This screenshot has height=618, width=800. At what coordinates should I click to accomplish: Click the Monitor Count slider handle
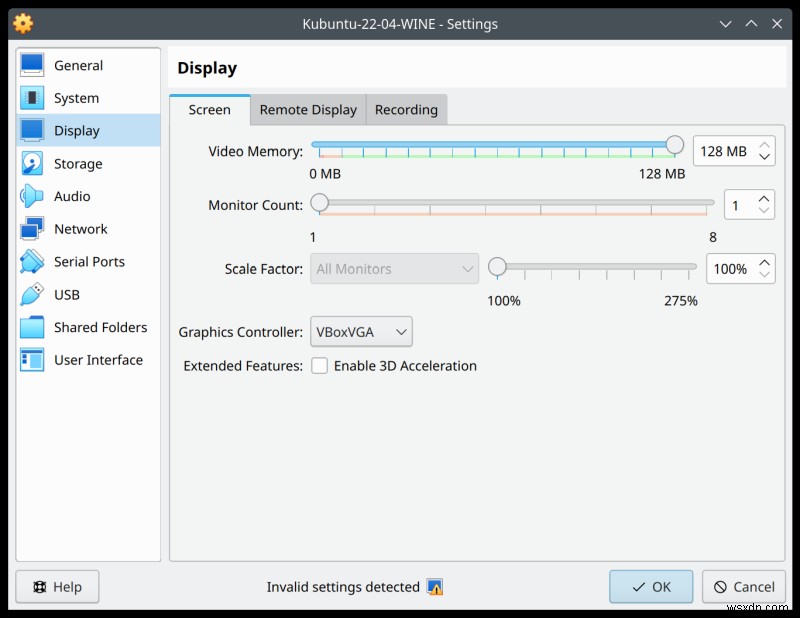pyautogui.click(x=320, y=203)
